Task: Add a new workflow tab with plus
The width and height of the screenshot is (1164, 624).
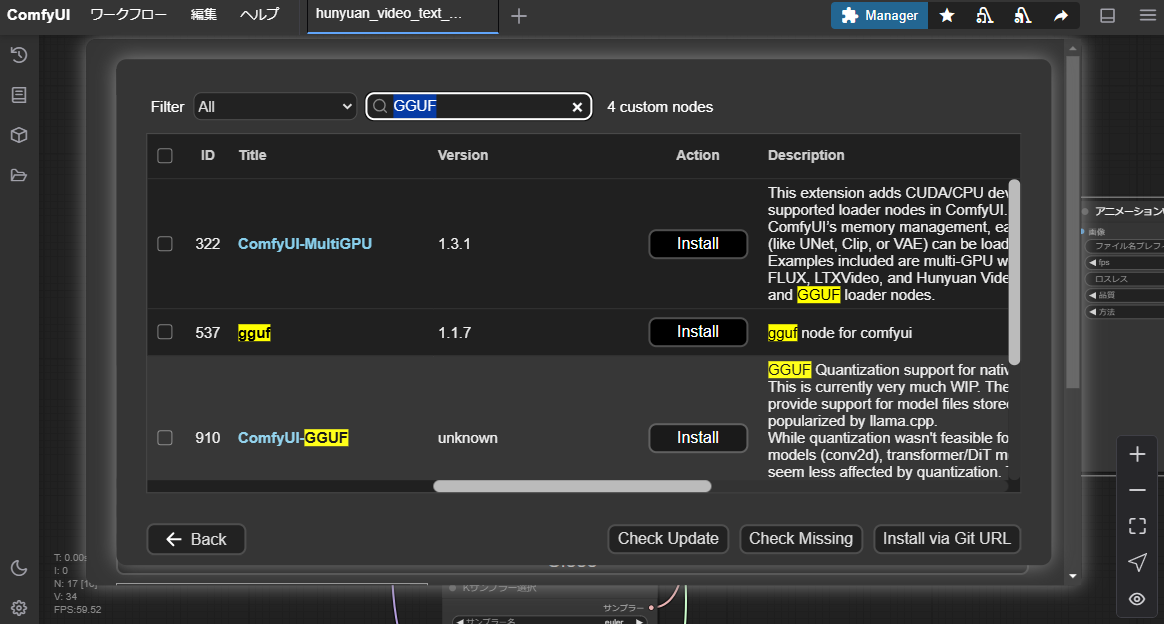Action: tap(519, 16)
